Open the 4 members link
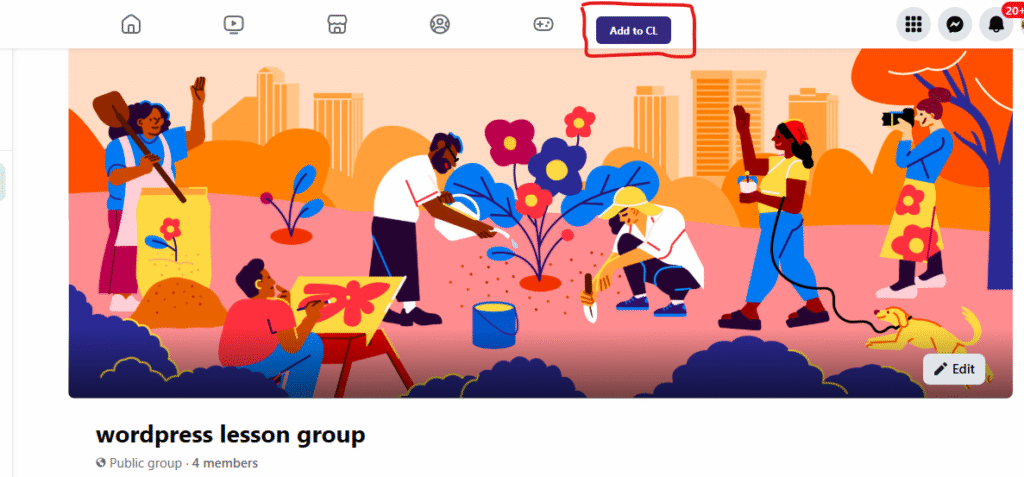The width and height of the screenshot is (1024, 477). coord(225,463)
